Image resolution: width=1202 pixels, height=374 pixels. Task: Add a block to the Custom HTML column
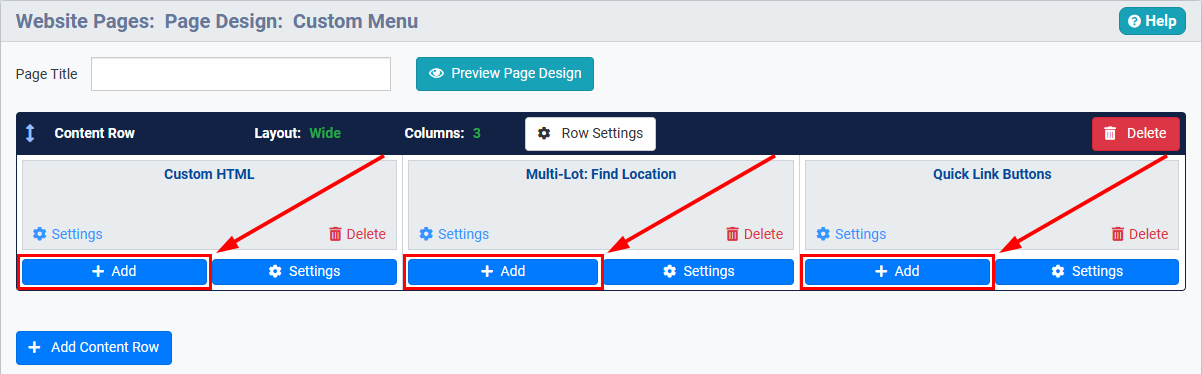point(114,271)
